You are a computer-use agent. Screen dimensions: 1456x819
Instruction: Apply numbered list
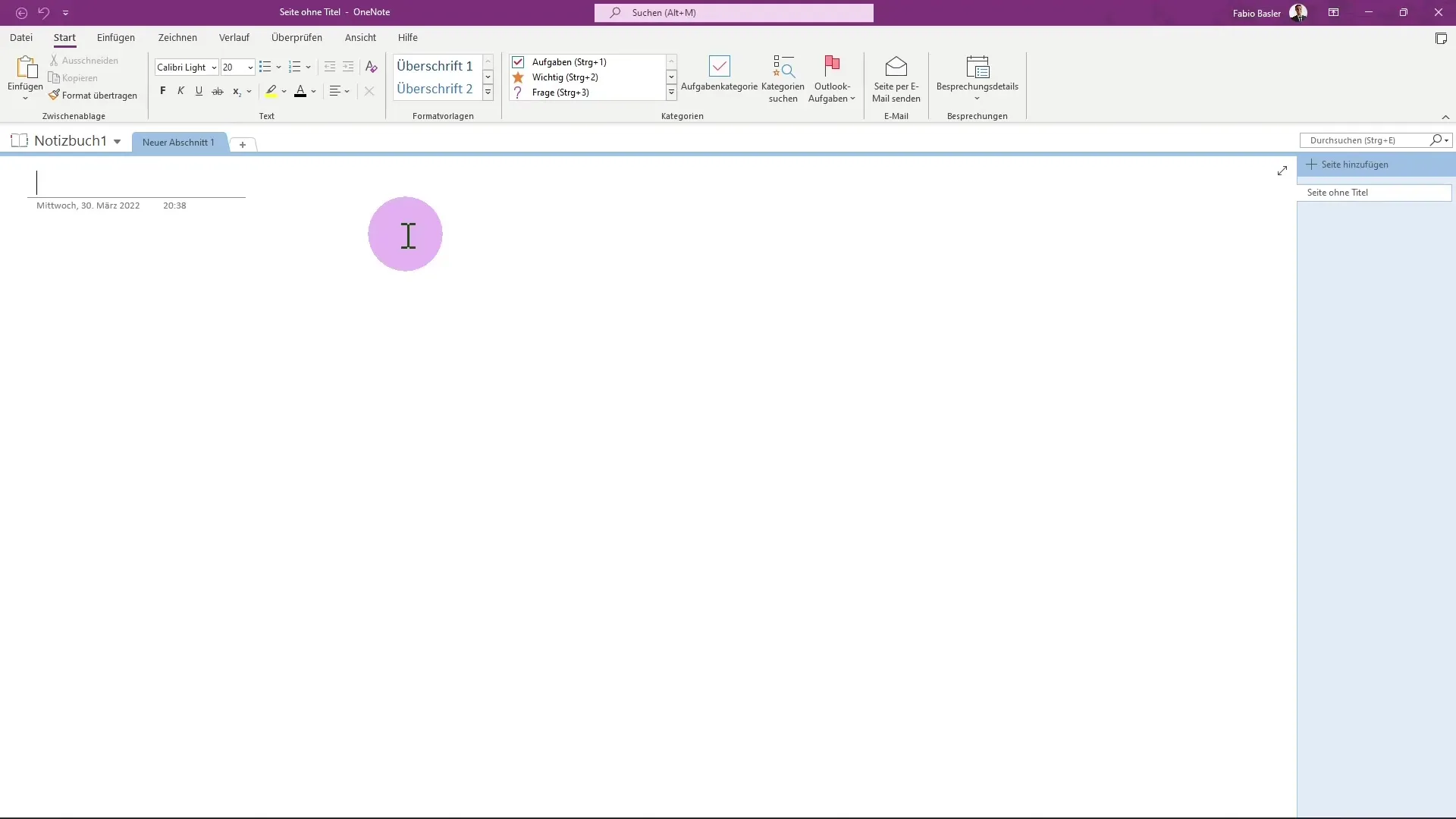[x=295, y=67]
